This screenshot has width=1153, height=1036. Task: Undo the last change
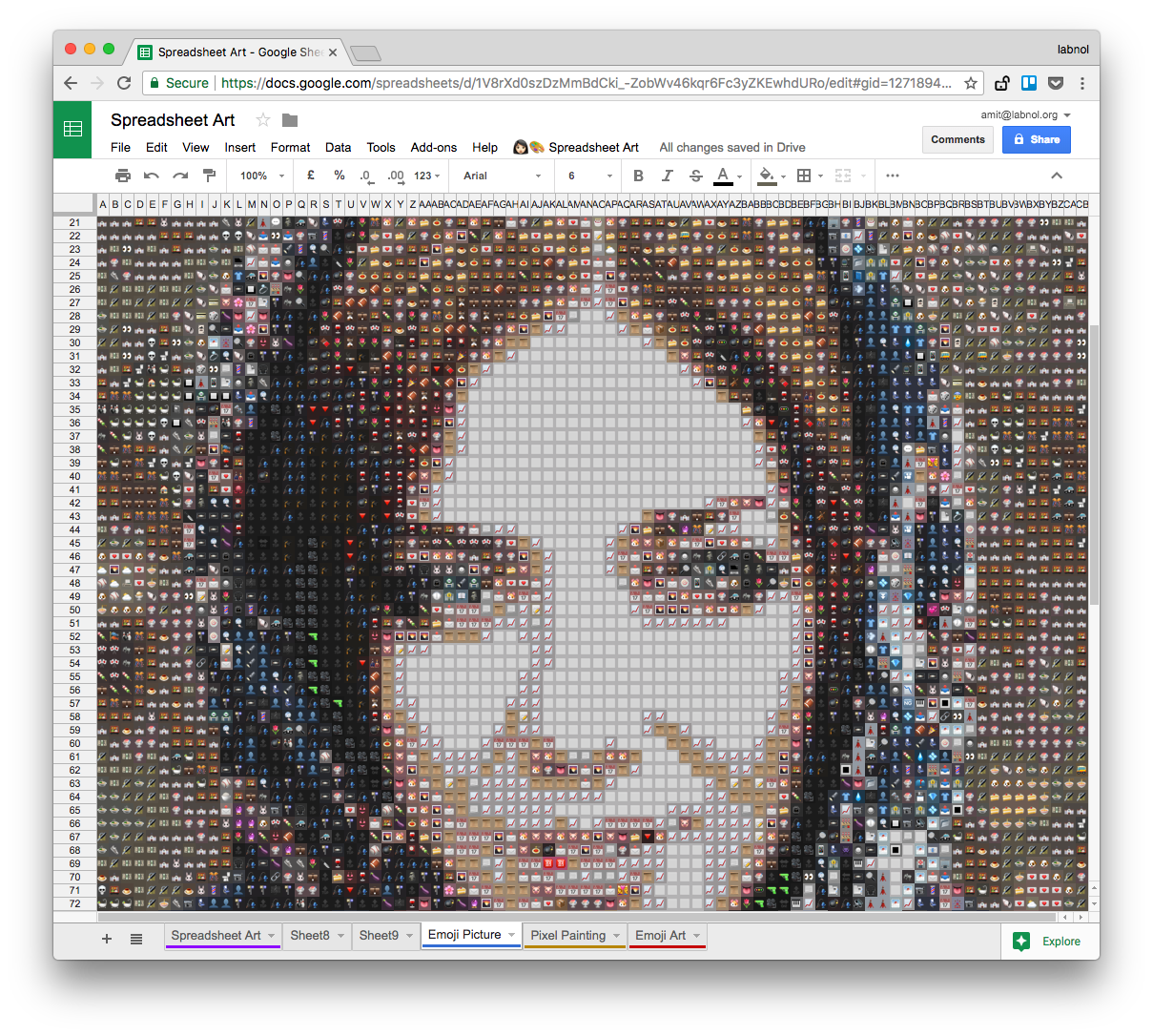150,176
